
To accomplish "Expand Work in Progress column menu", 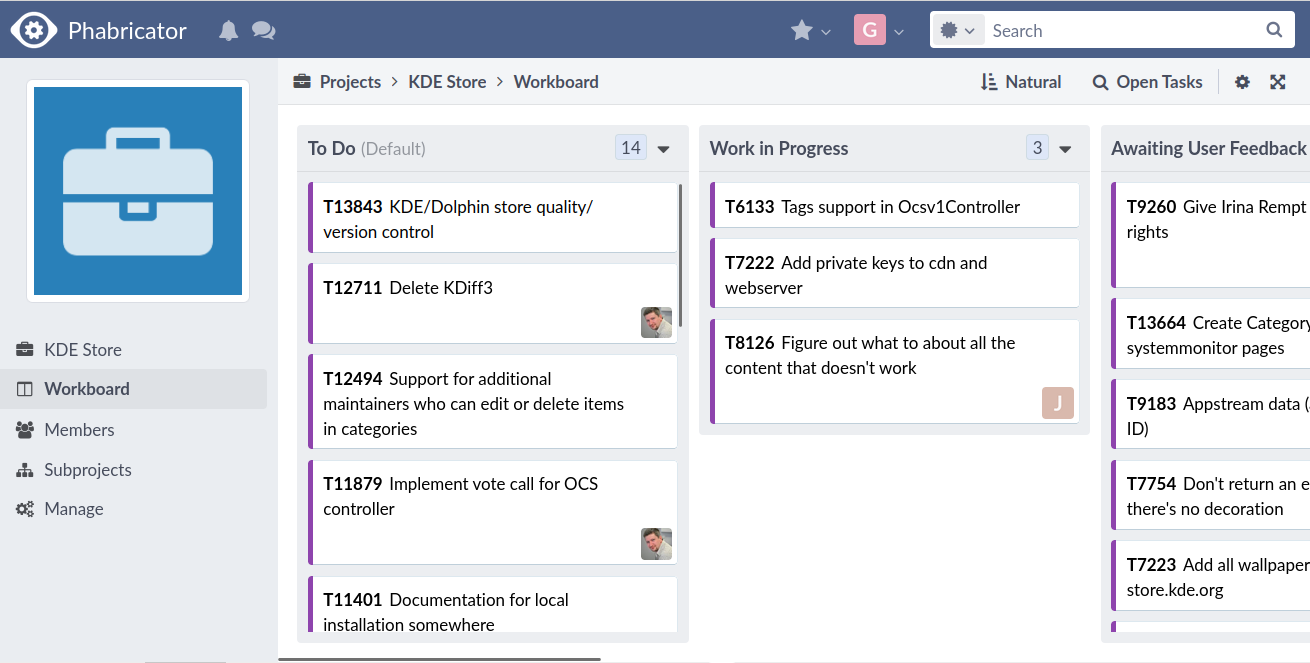I will [1065, 149].
